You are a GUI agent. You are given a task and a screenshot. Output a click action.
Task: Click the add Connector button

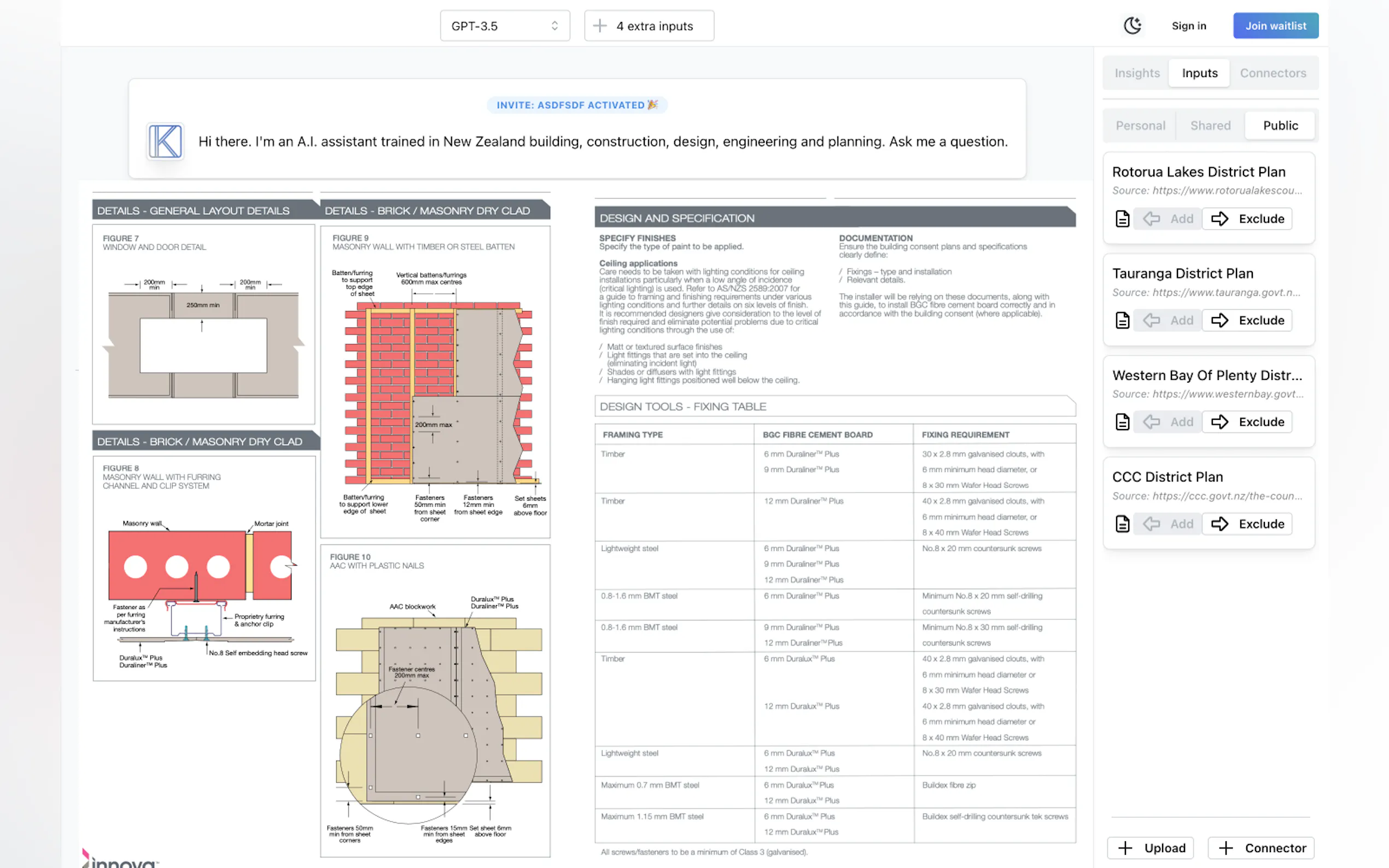tap(1261, 847)
